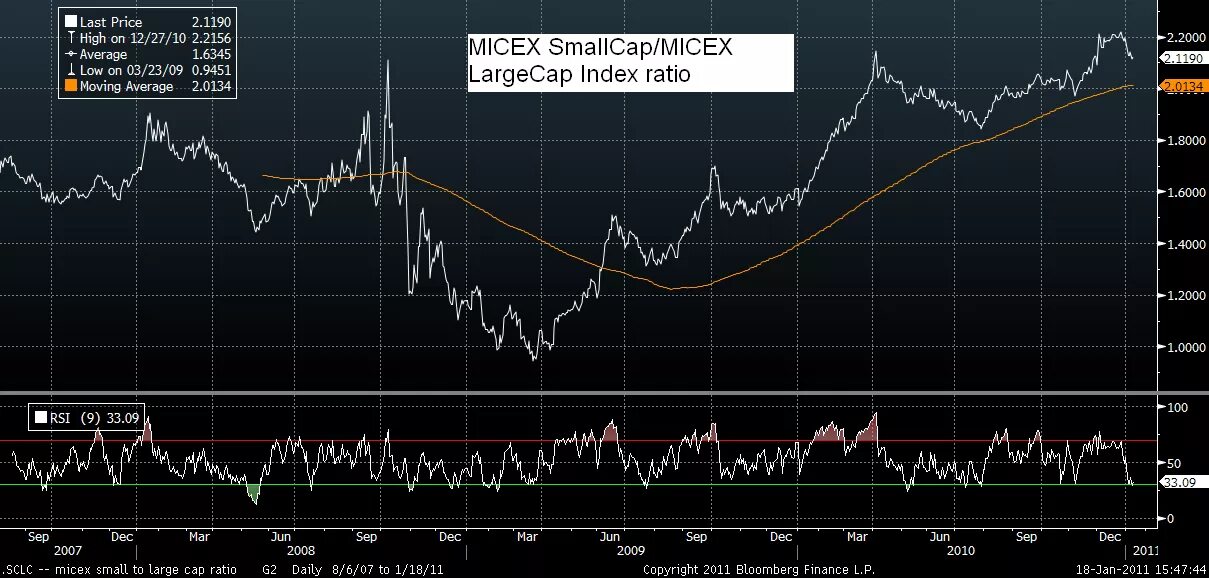Screen dimensions: 1209x578
Task: Click the 2009 year label on the time axis
Action: pyautogui.click(x=631, y=551)
